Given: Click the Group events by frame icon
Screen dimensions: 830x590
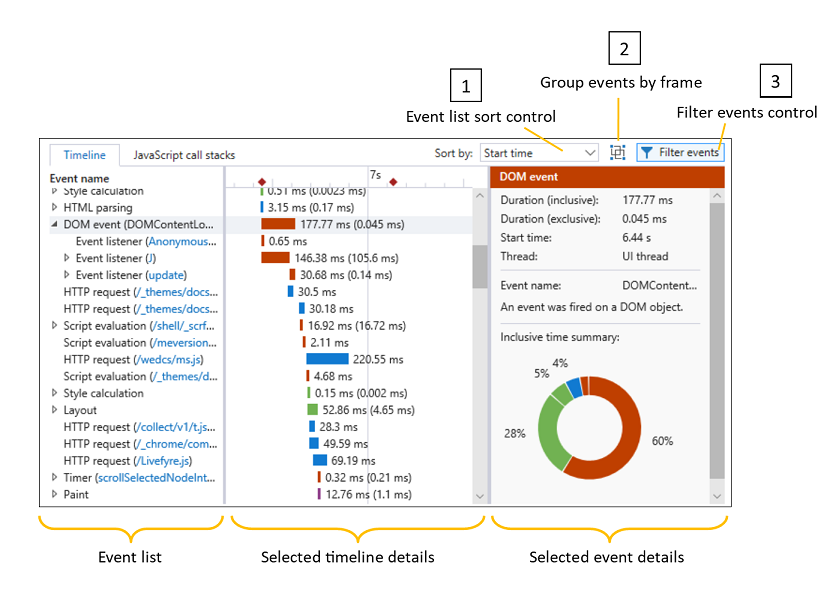Looking at the screenshot, I should click(x=617, y=152).
